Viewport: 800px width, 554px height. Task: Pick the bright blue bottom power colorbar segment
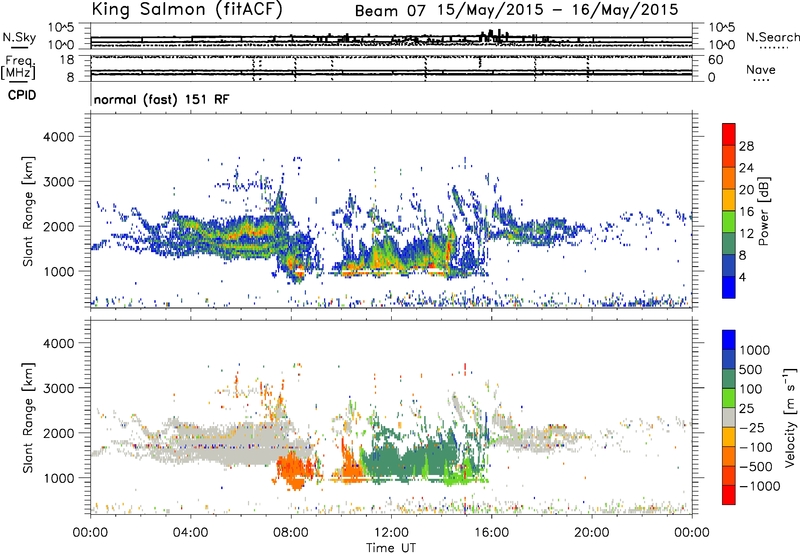pos(729,287)
